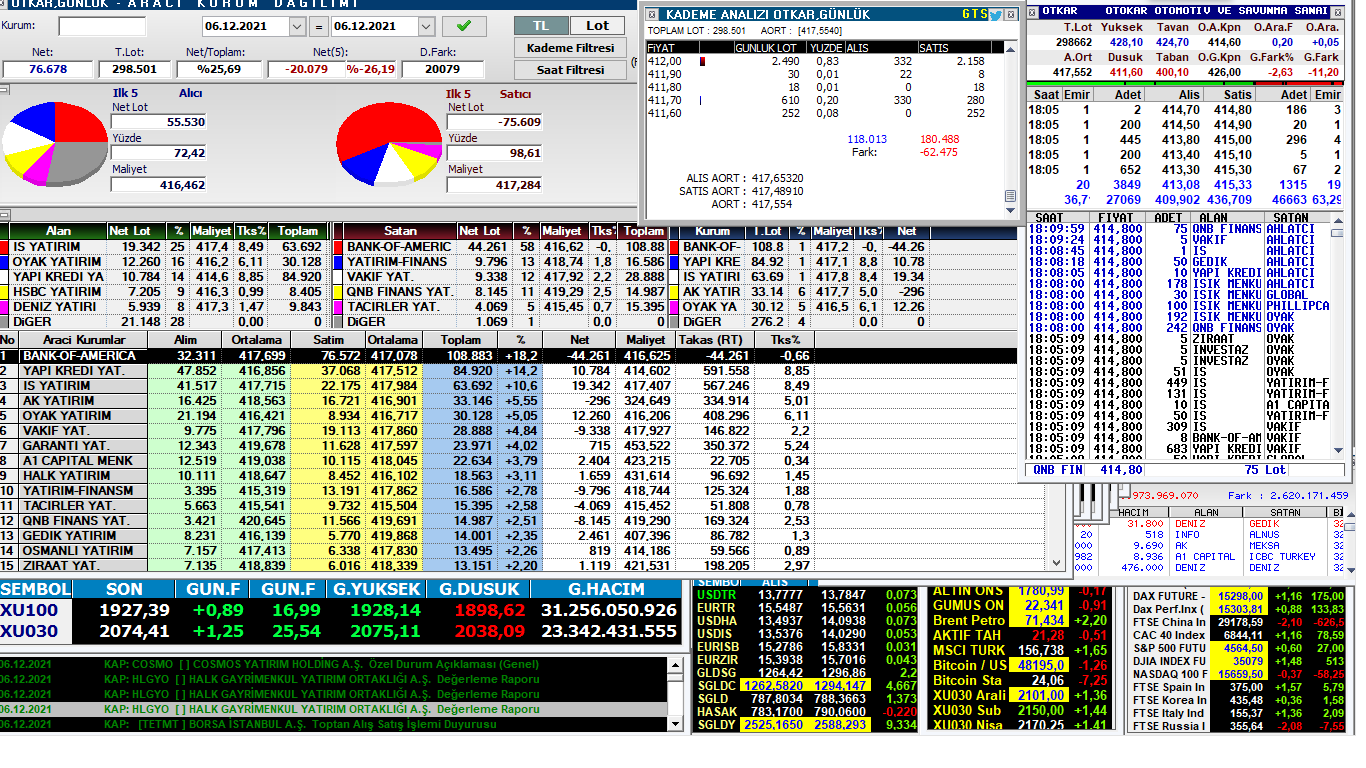
Task: Click the Twitter bird icon in Kademe Analizi
Action: [996, 14]
